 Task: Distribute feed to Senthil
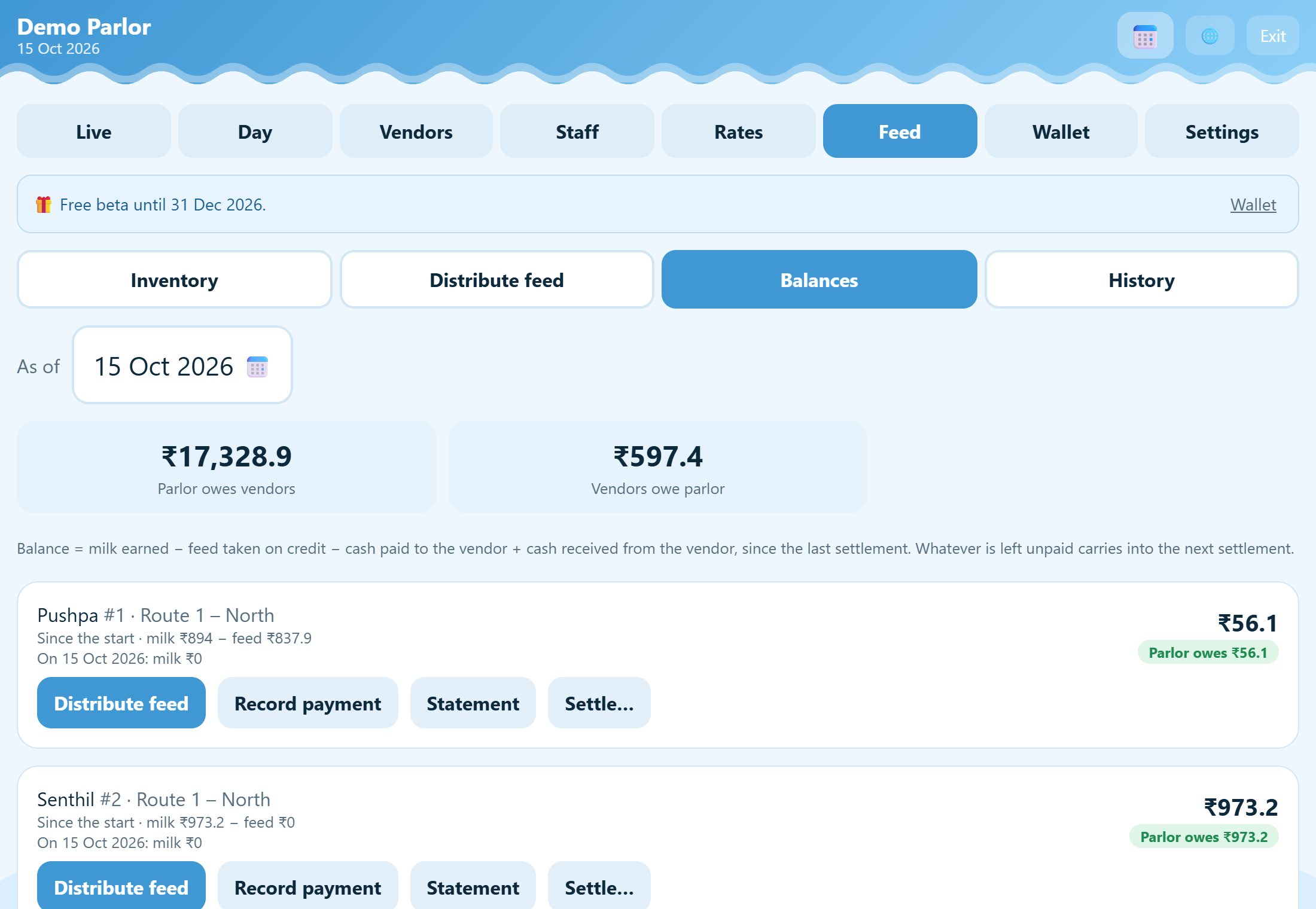pos(121,886)
